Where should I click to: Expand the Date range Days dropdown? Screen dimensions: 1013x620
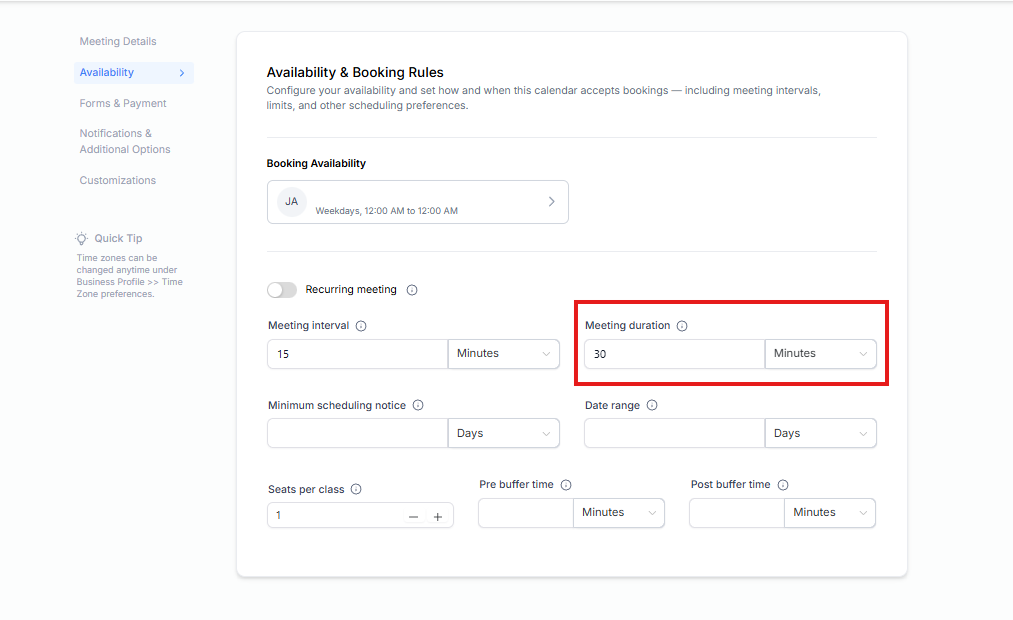point(820,434)
